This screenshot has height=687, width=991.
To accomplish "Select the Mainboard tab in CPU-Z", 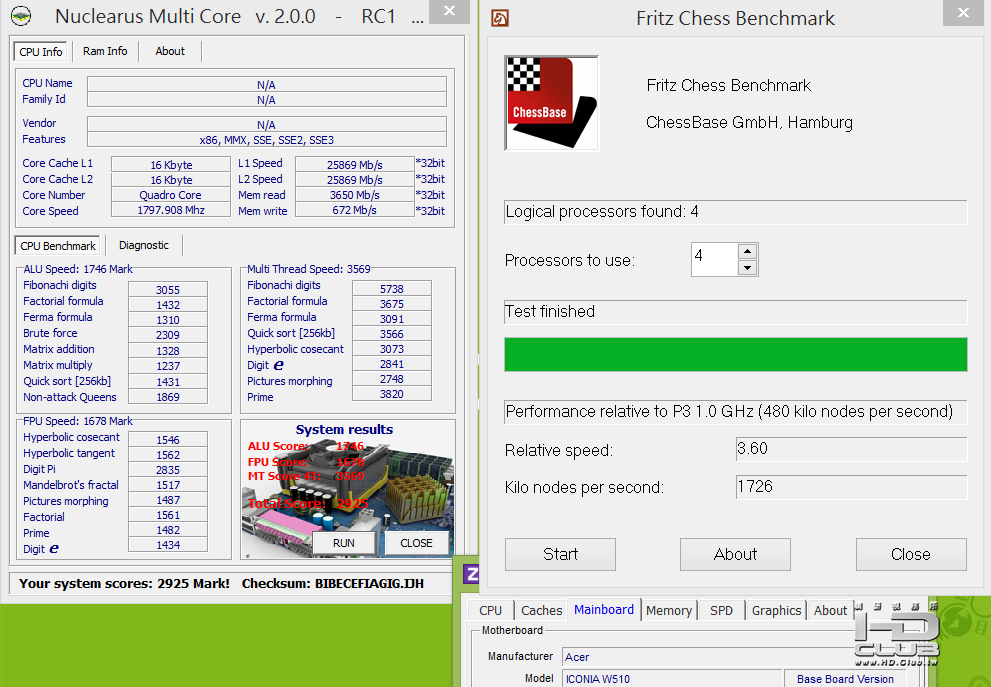I will click(604, 609).
